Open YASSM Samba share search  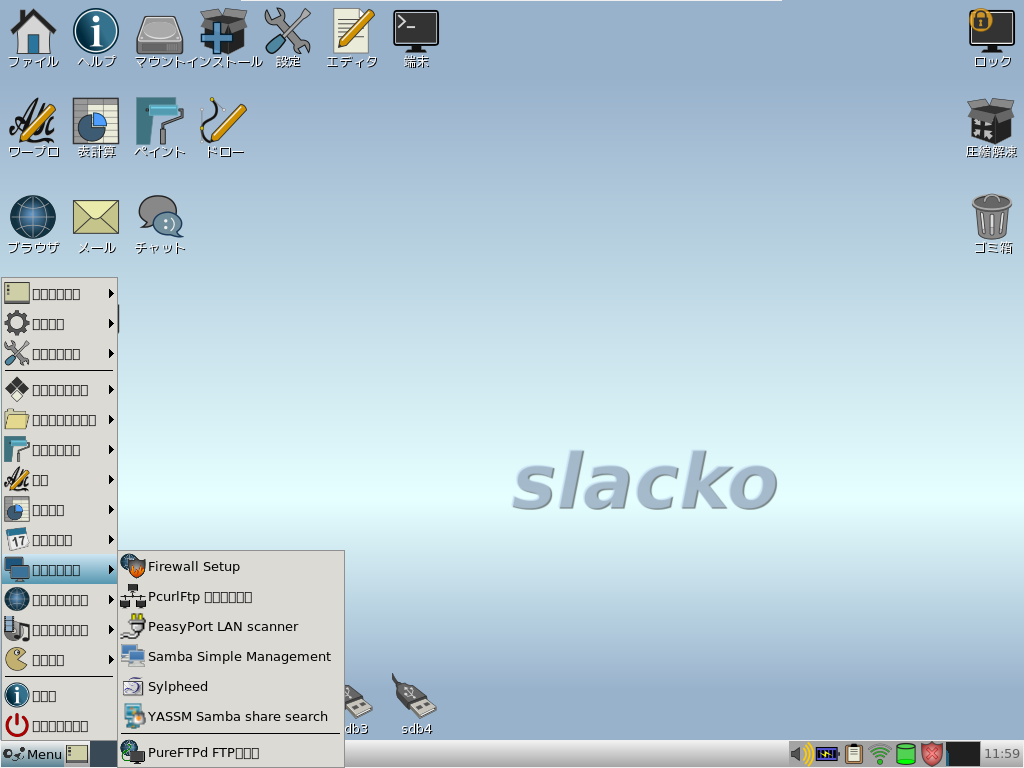click(231, 717)
